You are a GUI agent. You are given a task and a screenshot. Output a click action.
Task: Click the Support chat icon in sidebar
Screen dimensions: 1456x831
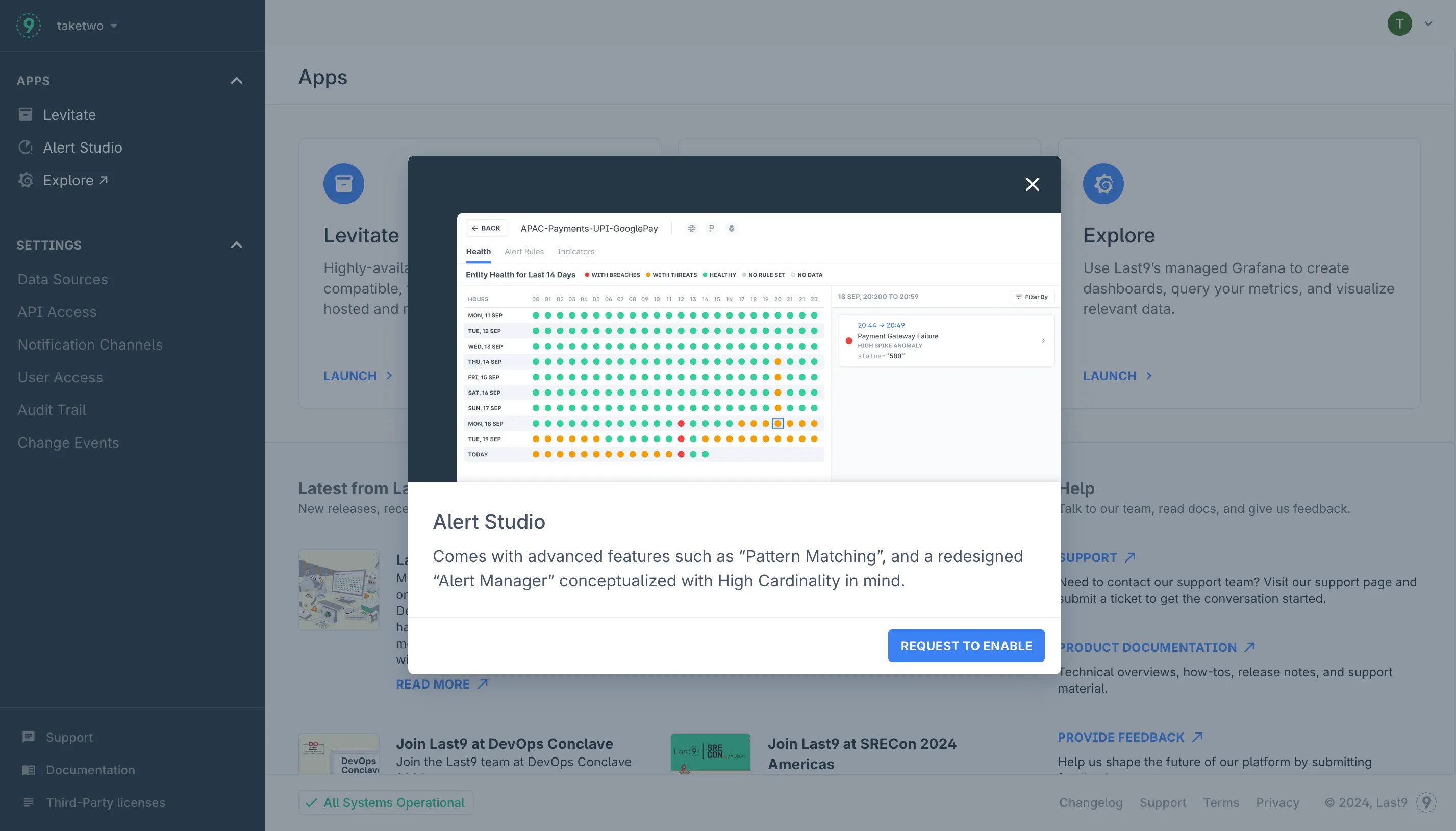pyautogui.click(x=29, y=737)
